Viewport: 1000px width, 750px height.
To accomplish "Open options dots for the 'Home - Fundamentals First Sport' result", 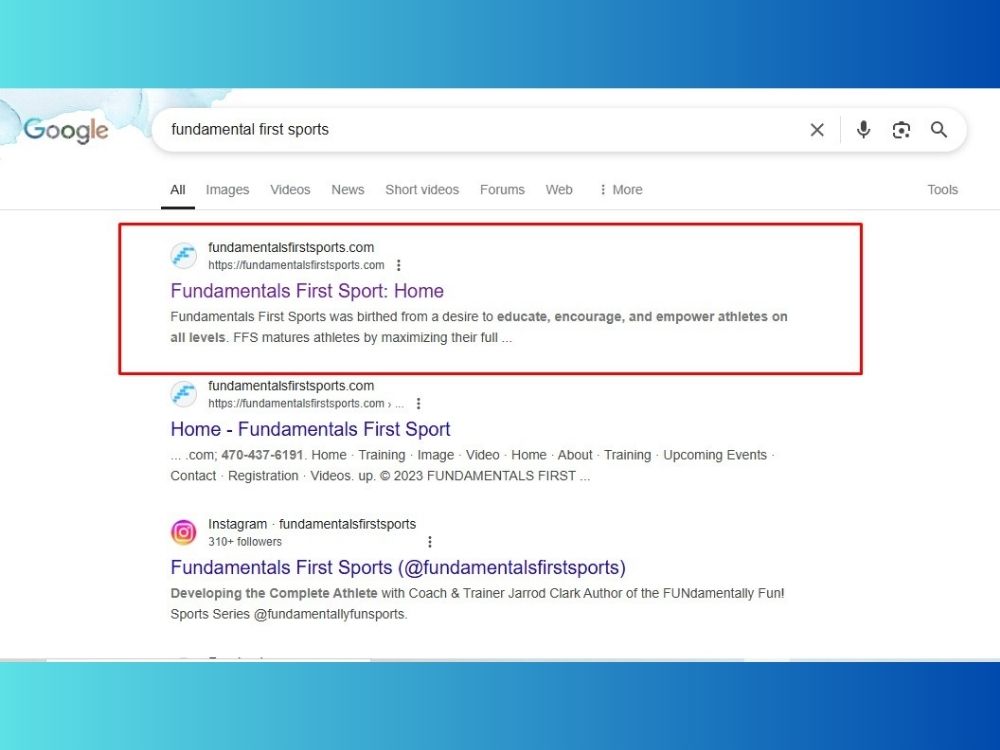I will click(x=418, y=404).
